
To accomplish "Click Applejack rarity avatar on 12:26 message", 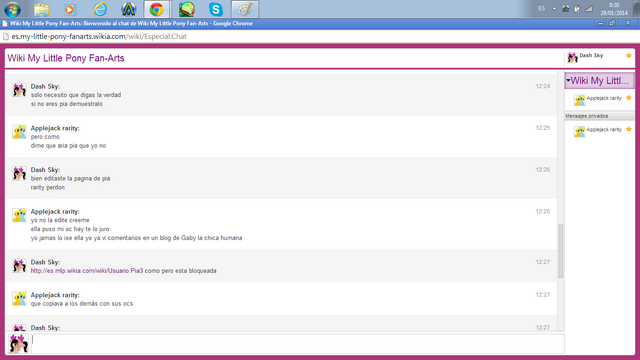I will [x=19, y=215].
